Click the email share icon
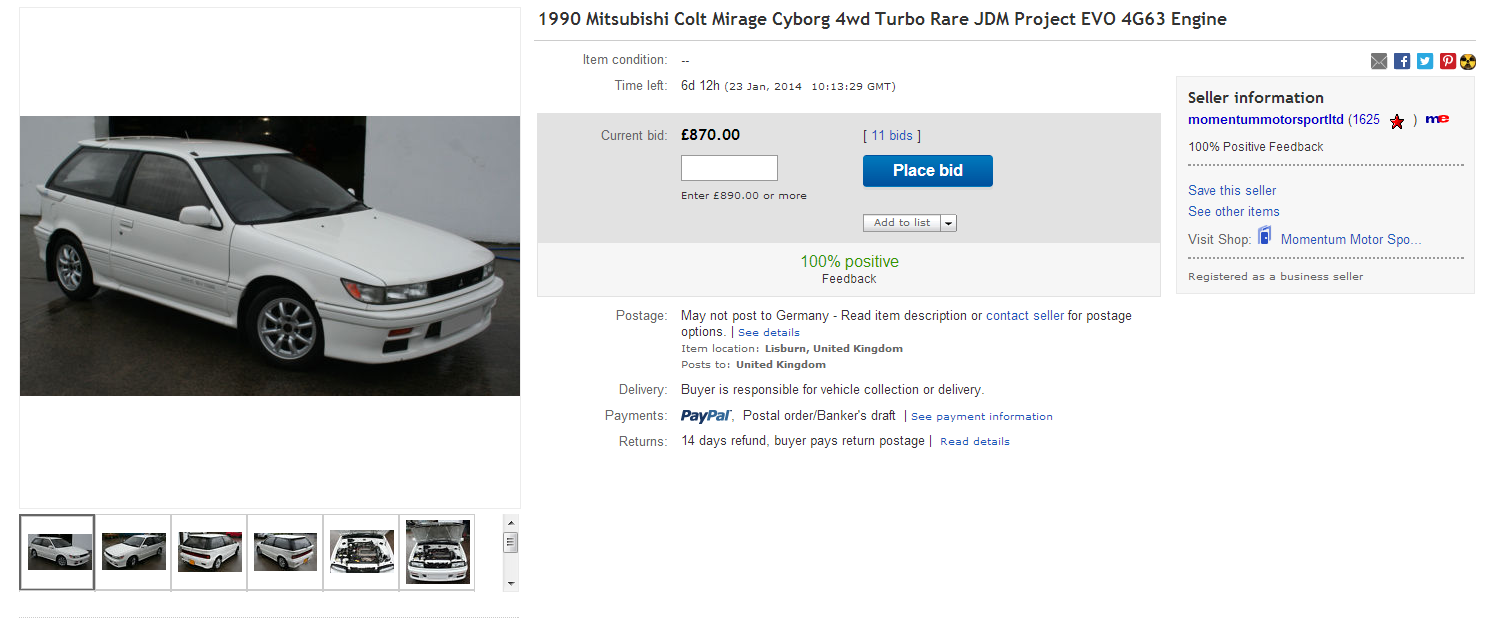 click(x=1379, y=62)
